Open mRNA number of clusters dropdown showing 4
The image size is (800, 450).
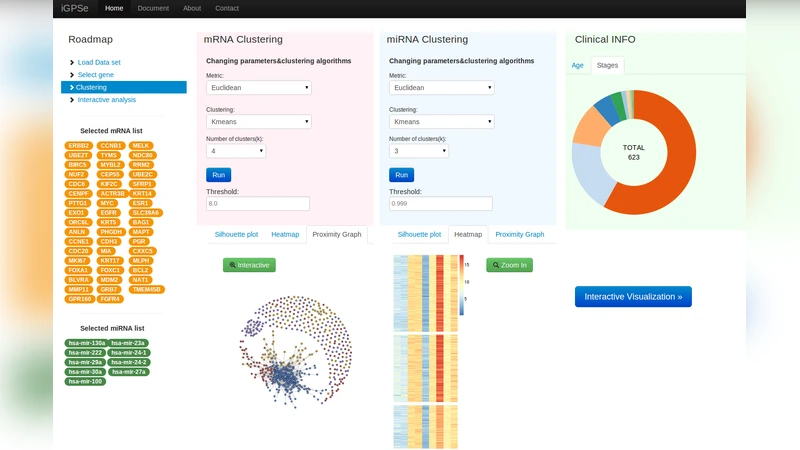pos(236,151)
